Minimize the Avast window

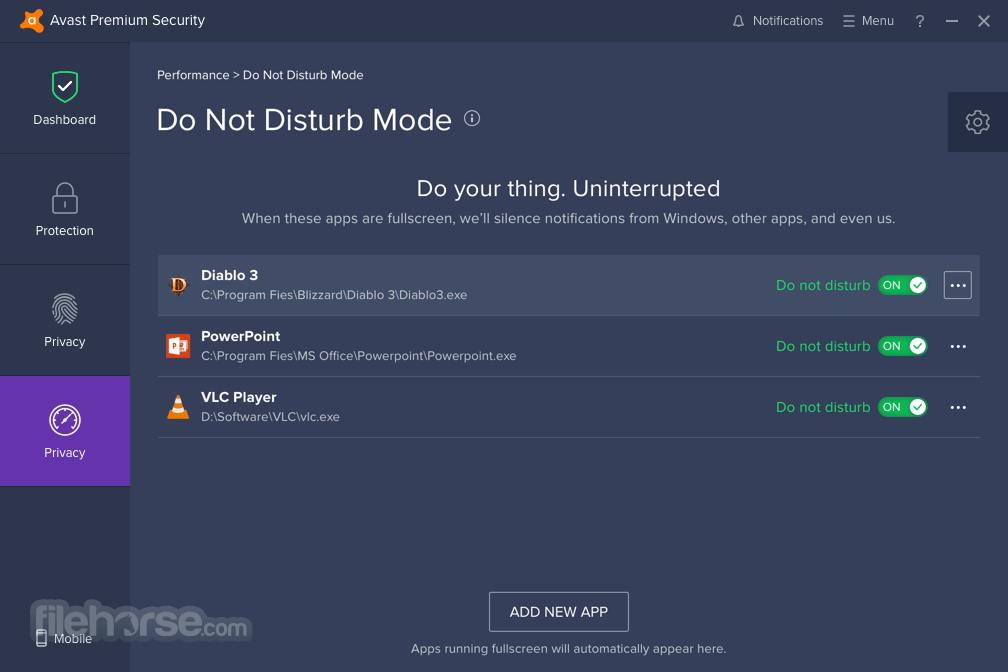click(x=952, y=21)
